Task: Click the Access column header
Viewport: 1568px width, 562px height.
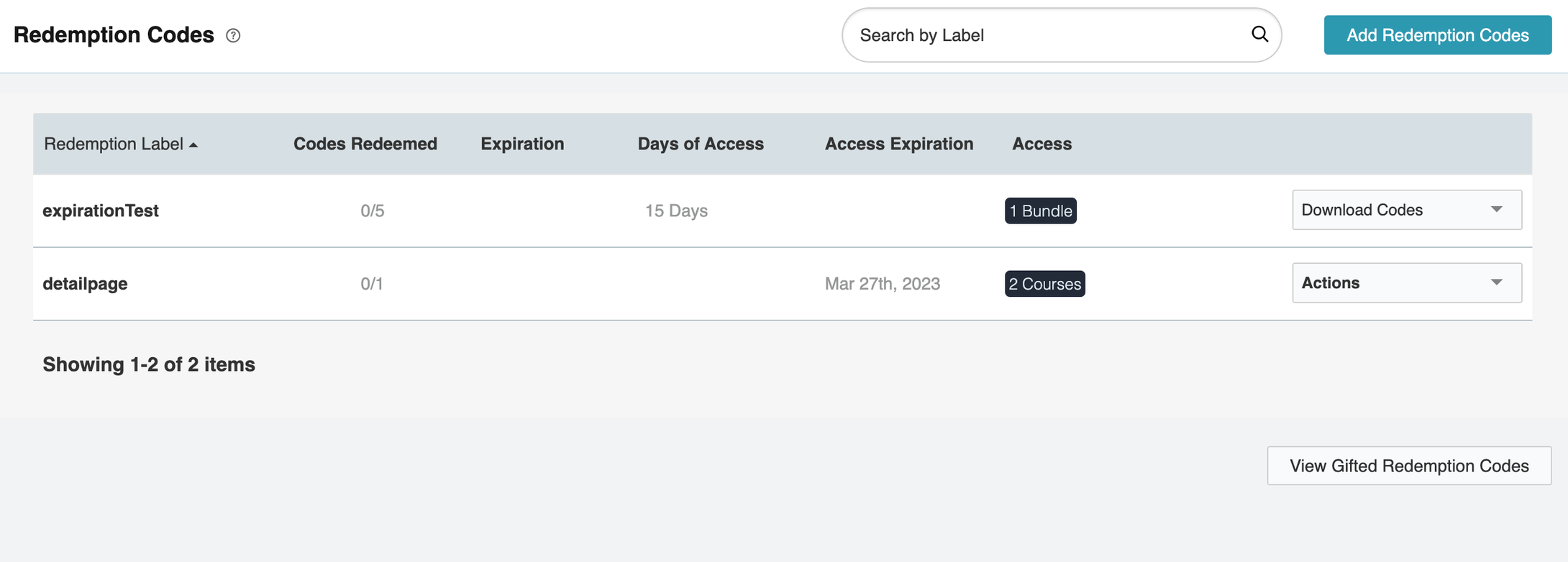Action: pyautogui.click(x=1041, y=144)
